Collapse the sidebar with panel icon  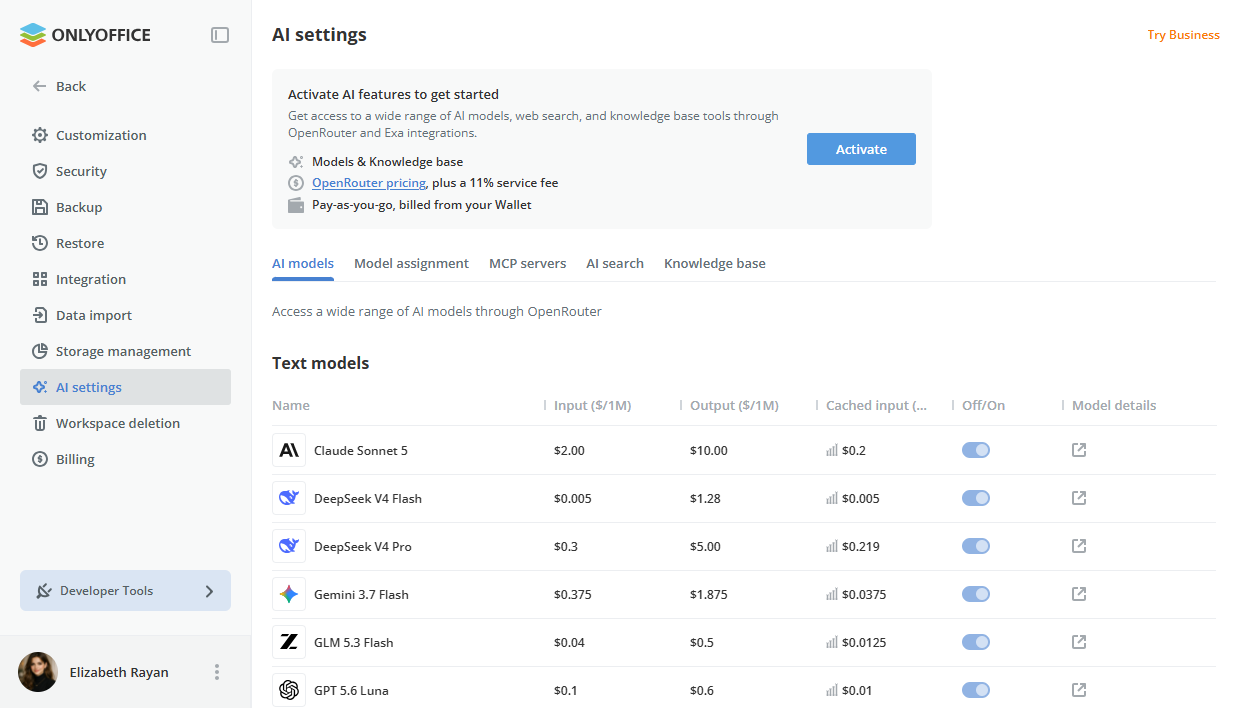[x=220, y=35]
